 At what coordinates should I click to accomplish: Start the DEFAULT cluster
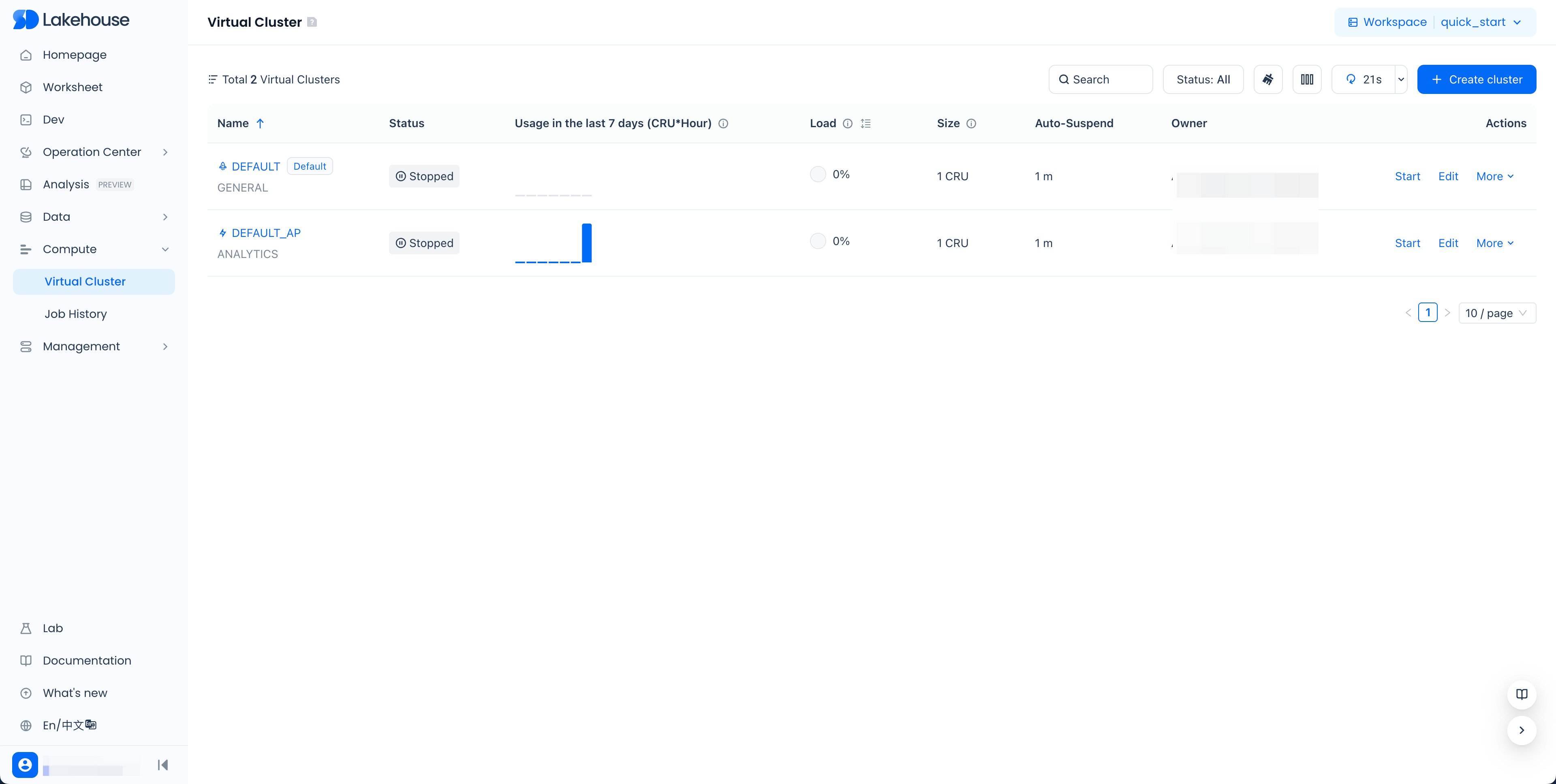click(x=1407, y=176)
